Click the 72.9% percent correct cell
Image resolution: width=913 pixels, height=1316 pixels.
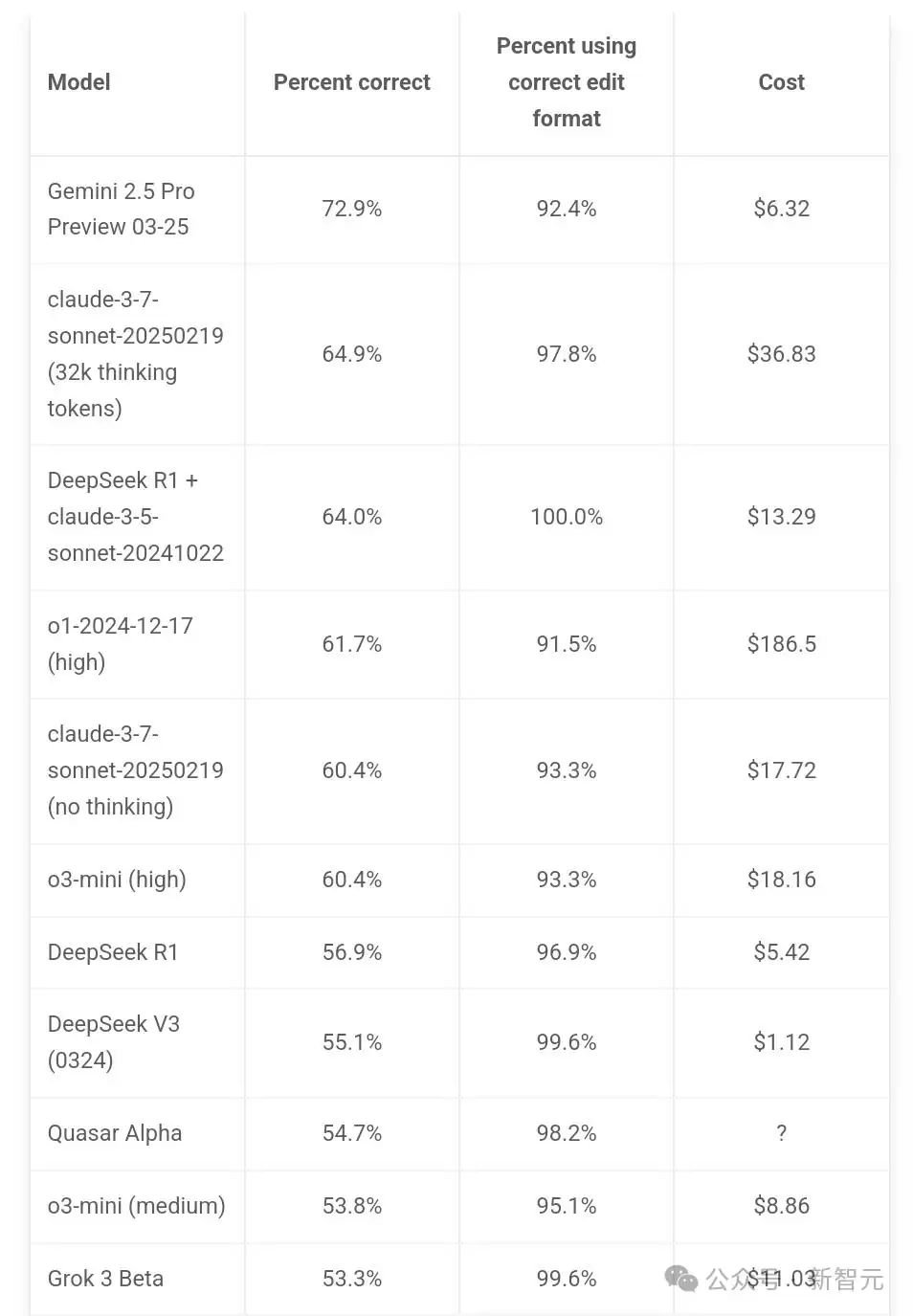(x=352, y=209)
